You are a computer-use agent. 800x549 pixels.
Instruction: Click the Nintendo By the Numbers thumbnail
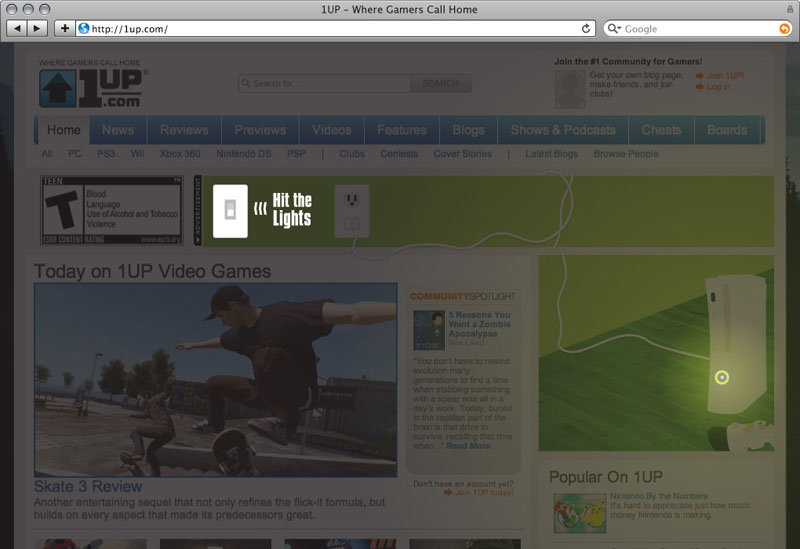point(580,513)
